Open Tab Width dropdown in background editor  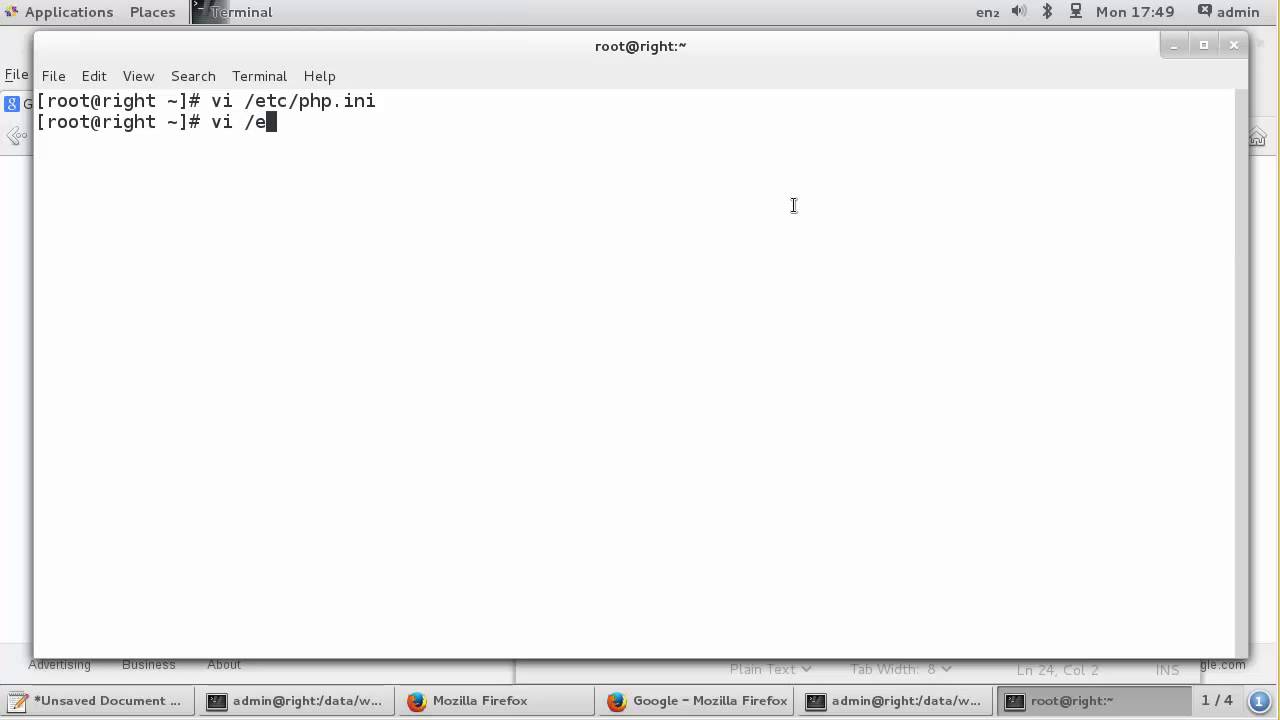coord(900,669)
